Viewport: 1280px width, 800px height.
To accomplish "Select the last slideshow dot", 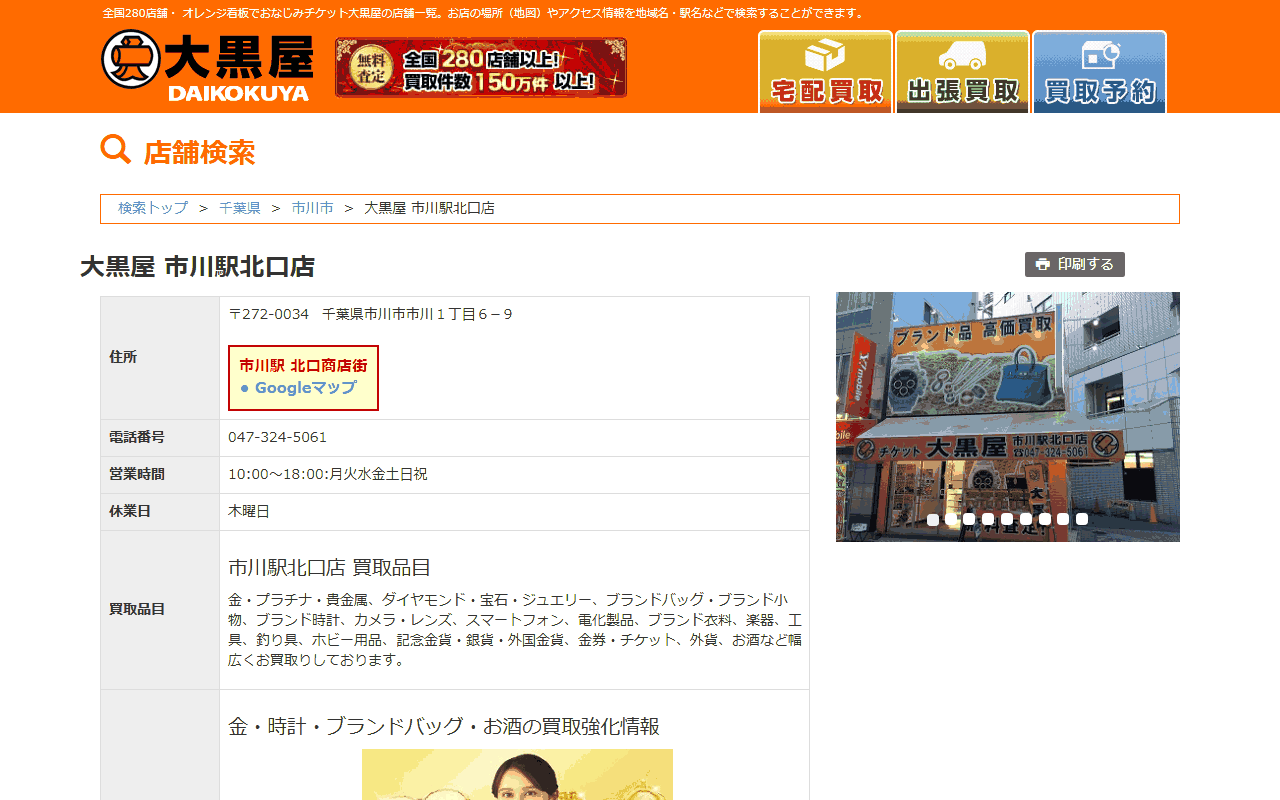I will (1082, 519).
